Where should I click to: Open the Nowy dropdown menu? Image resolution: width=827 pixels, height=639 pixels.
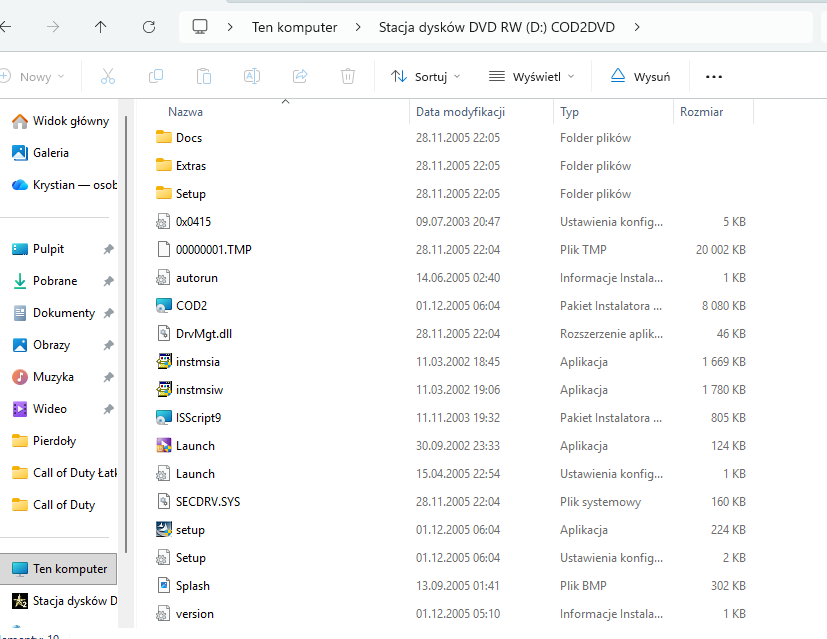tap(32, 76)
